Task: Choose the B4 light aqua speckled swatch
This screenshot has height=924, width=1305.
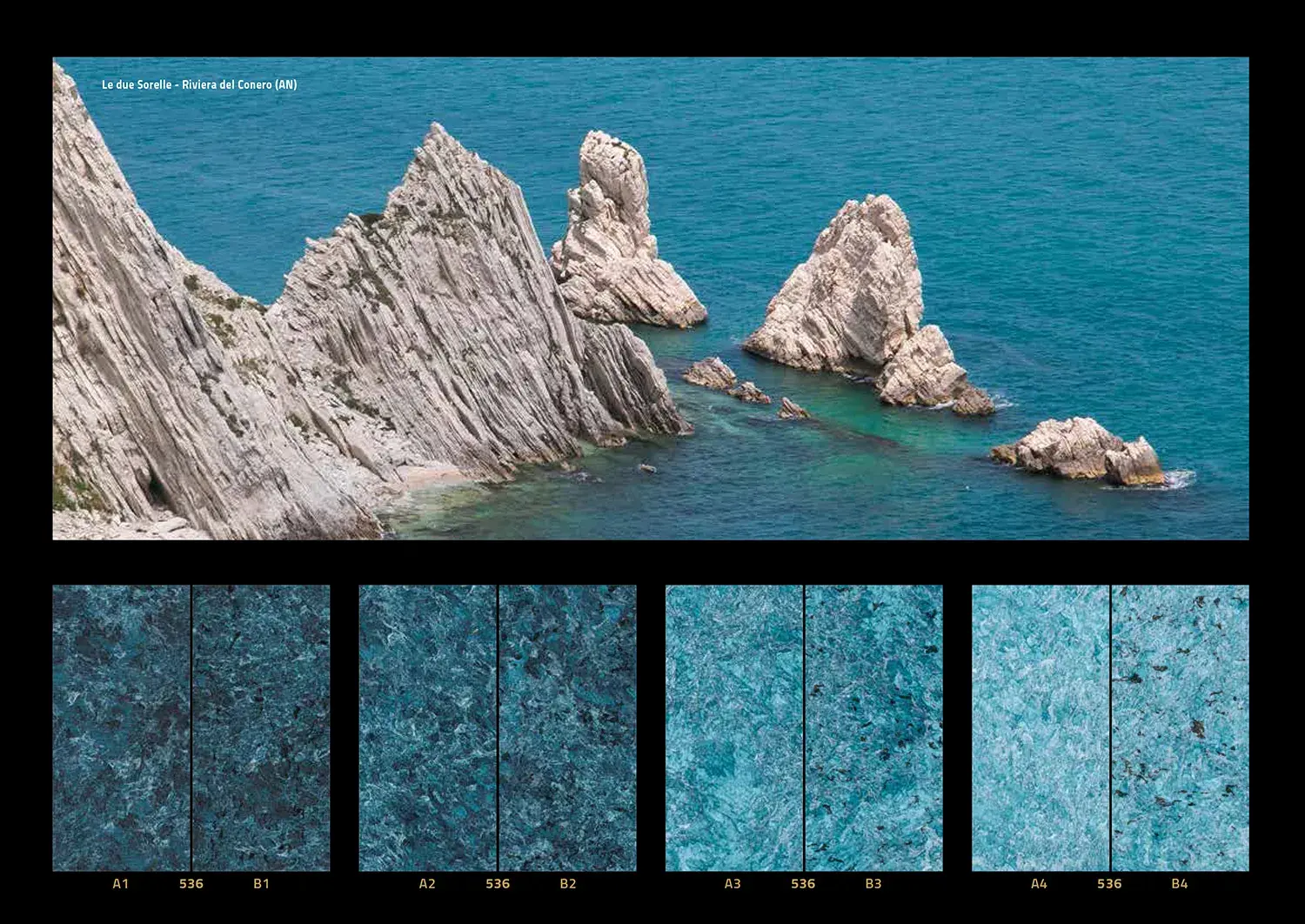Action: tap(1181, 727)
